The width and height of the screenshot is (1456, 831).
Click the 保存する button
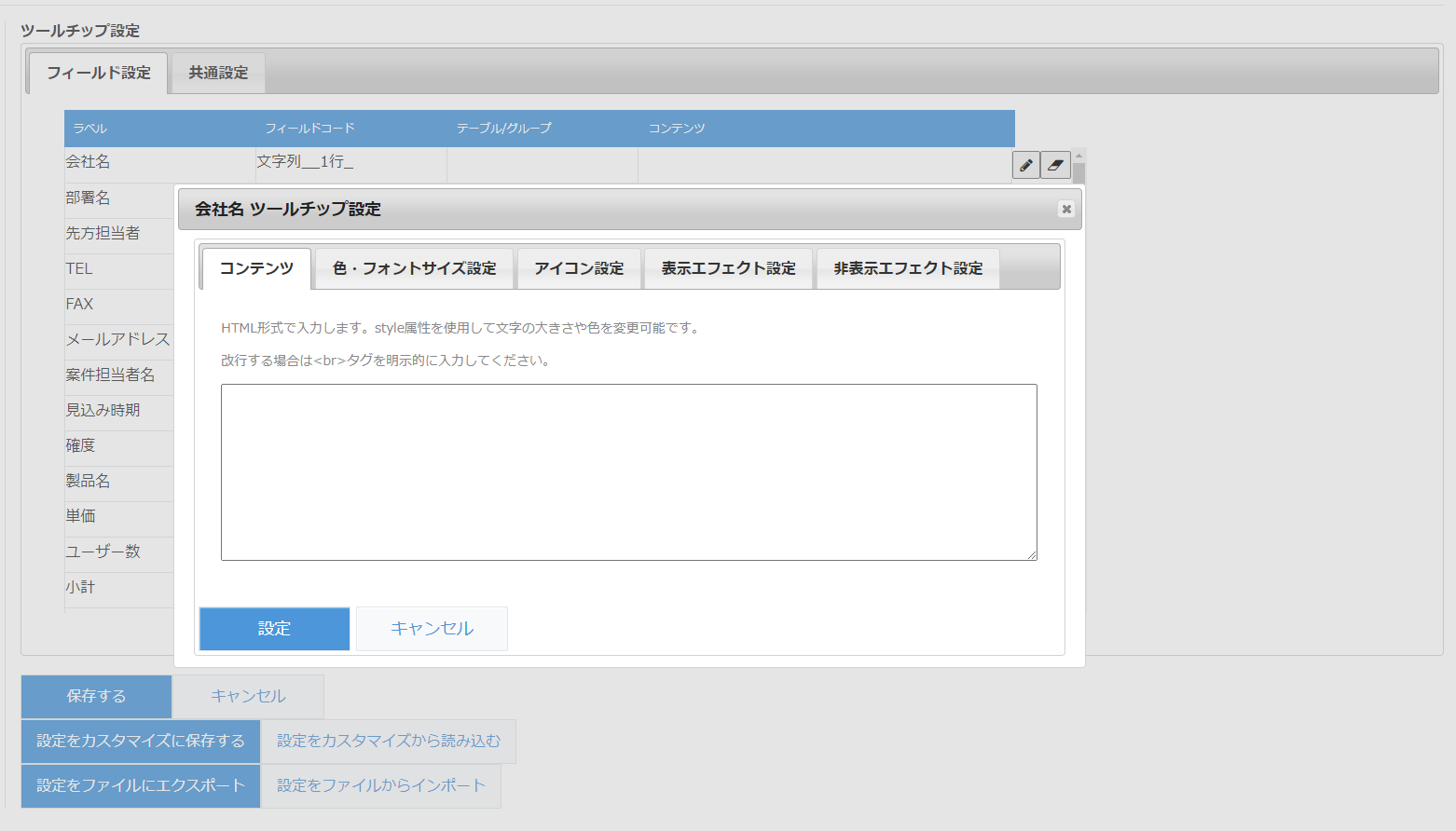click(x=96, y=696)
